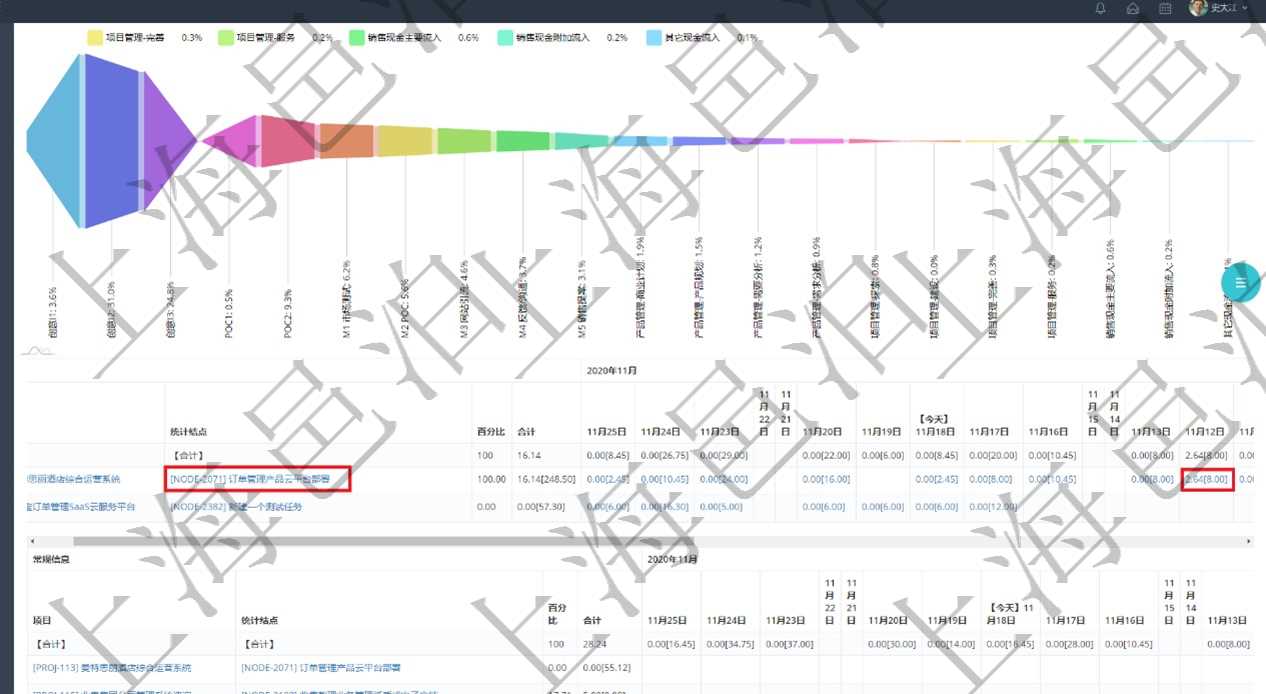1266x694 pixels.
Task: Click the 2.64[8.00] value under 11月12日
Action: [1205, 480]
